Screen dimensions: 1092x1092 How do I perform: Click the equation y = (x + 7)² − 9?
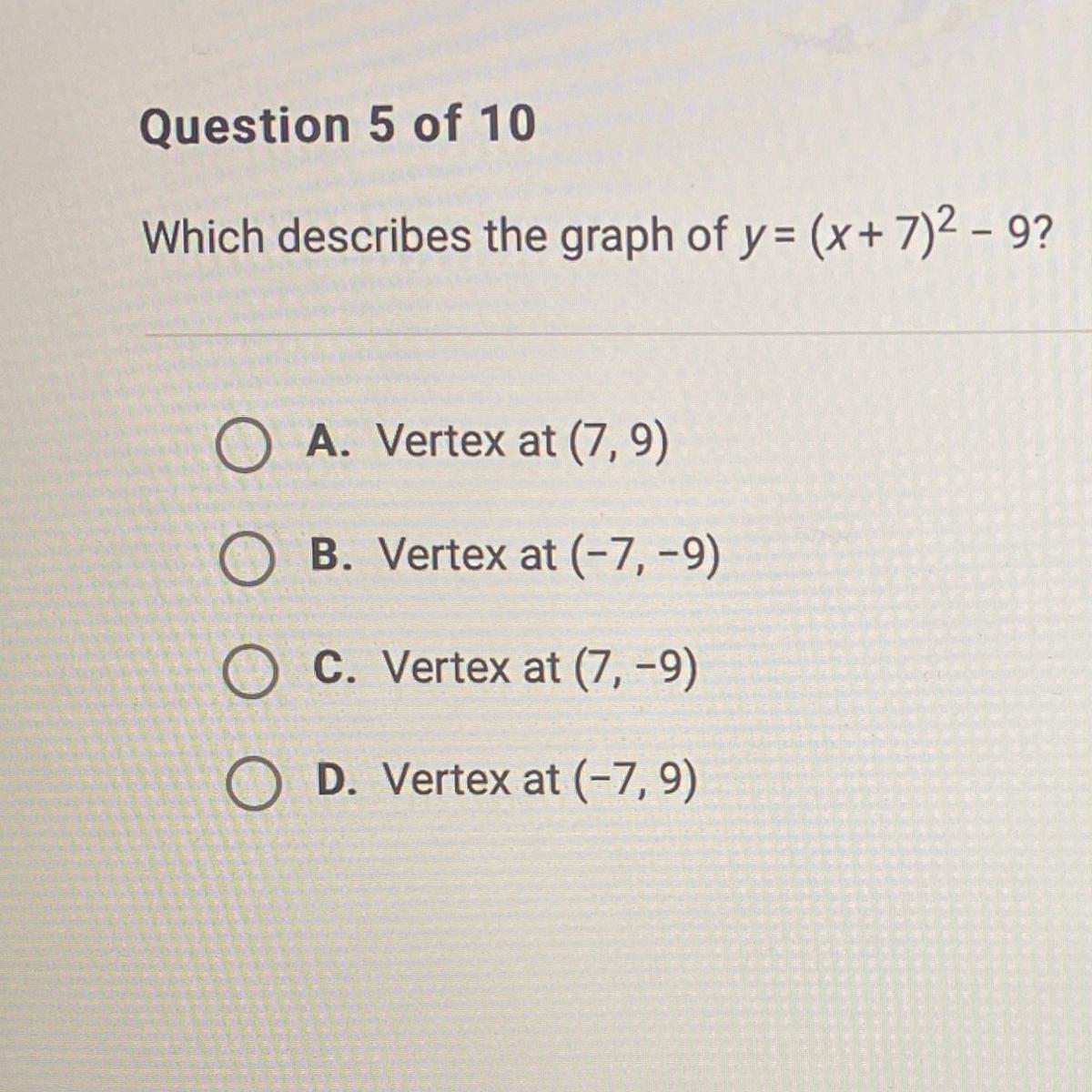pos(882,237)
